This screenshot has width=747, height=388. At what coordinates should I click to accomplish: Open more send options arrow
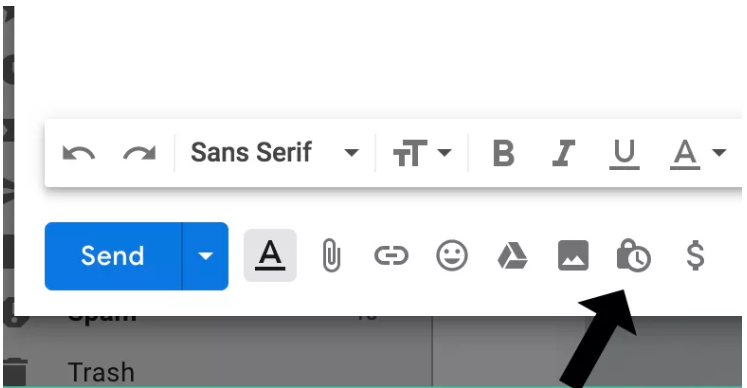coord(205,256)
